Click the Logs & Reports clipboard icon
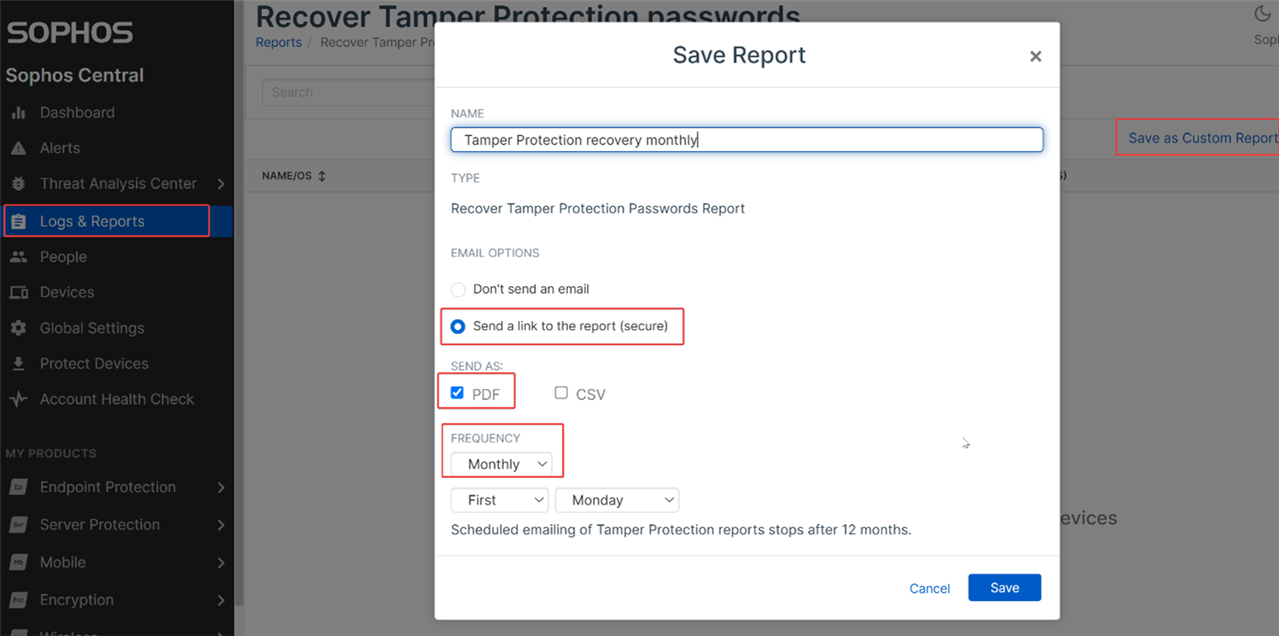1279x636 pixels. click(x=18, y=222)
